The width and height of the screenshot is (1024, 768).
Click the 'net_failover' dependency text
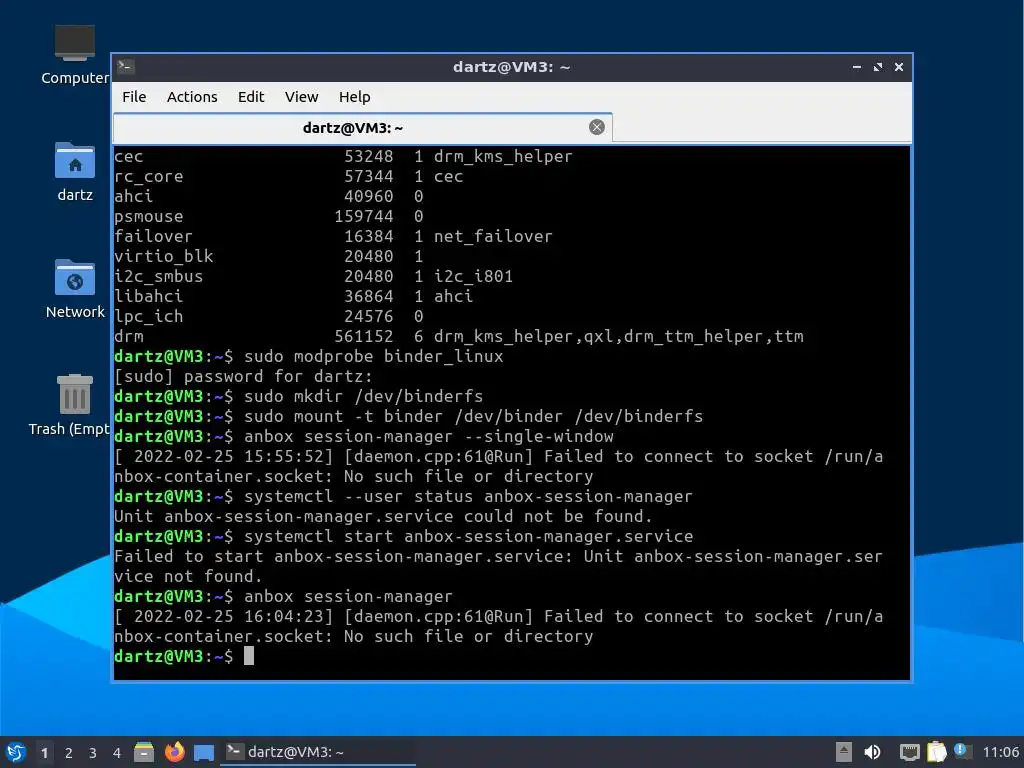click(x=493, y=236)
